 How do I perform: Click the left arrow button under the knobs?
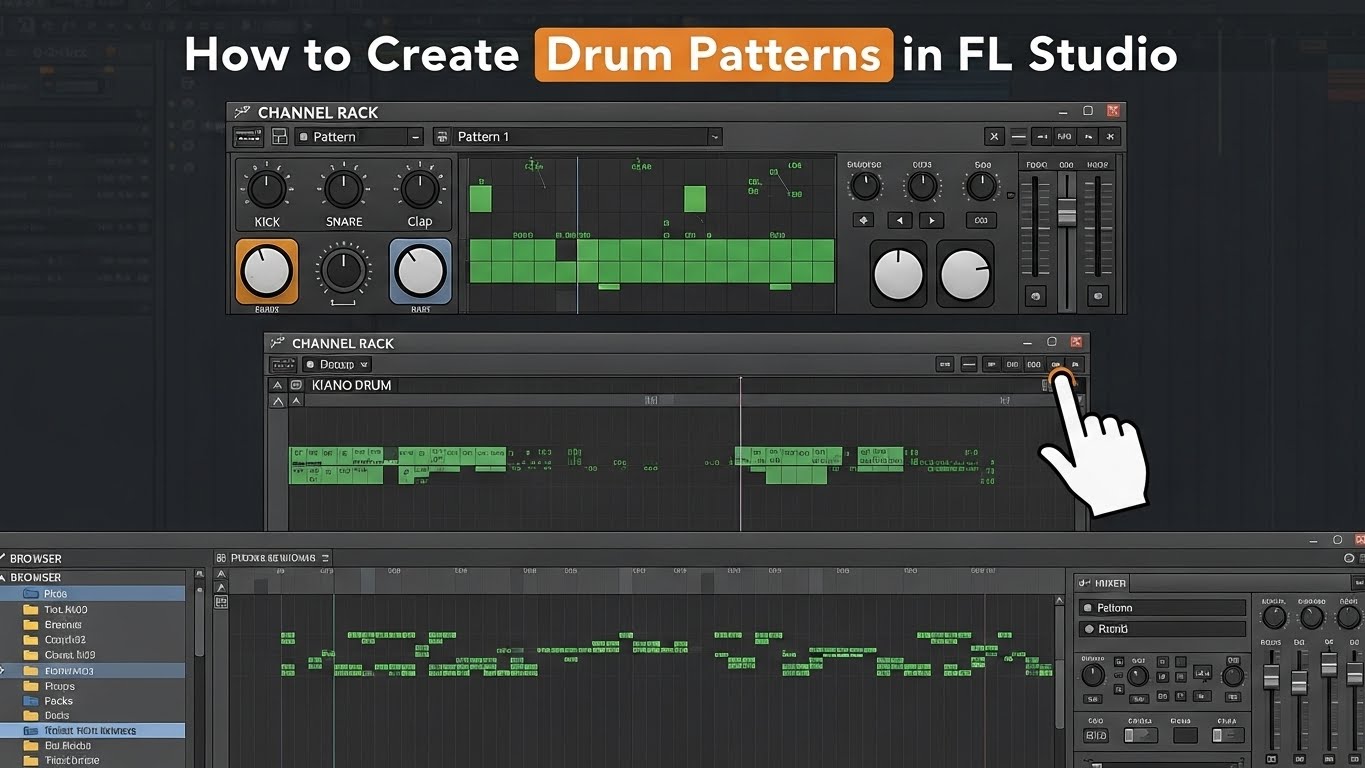900,220
